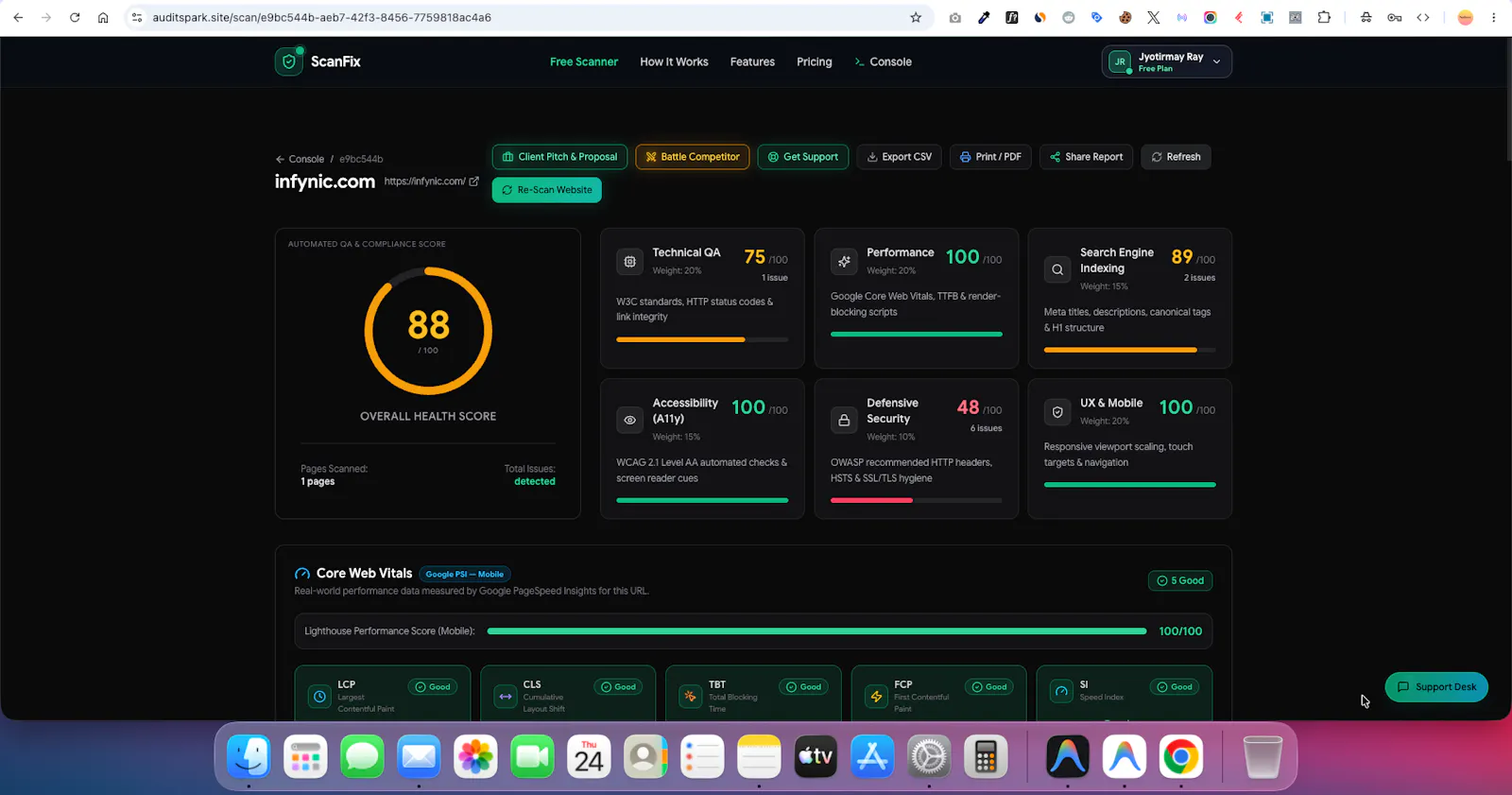Click the Lighthouse Performance Score progress bar

point(816,631)
